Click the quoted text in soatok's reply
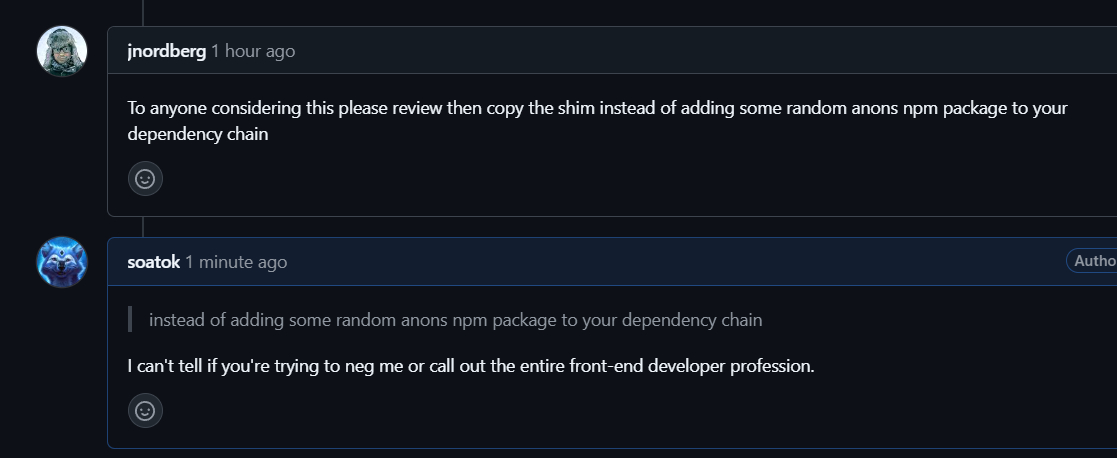The height and width of the screenshot is (458, 1117). click(455, 320)
